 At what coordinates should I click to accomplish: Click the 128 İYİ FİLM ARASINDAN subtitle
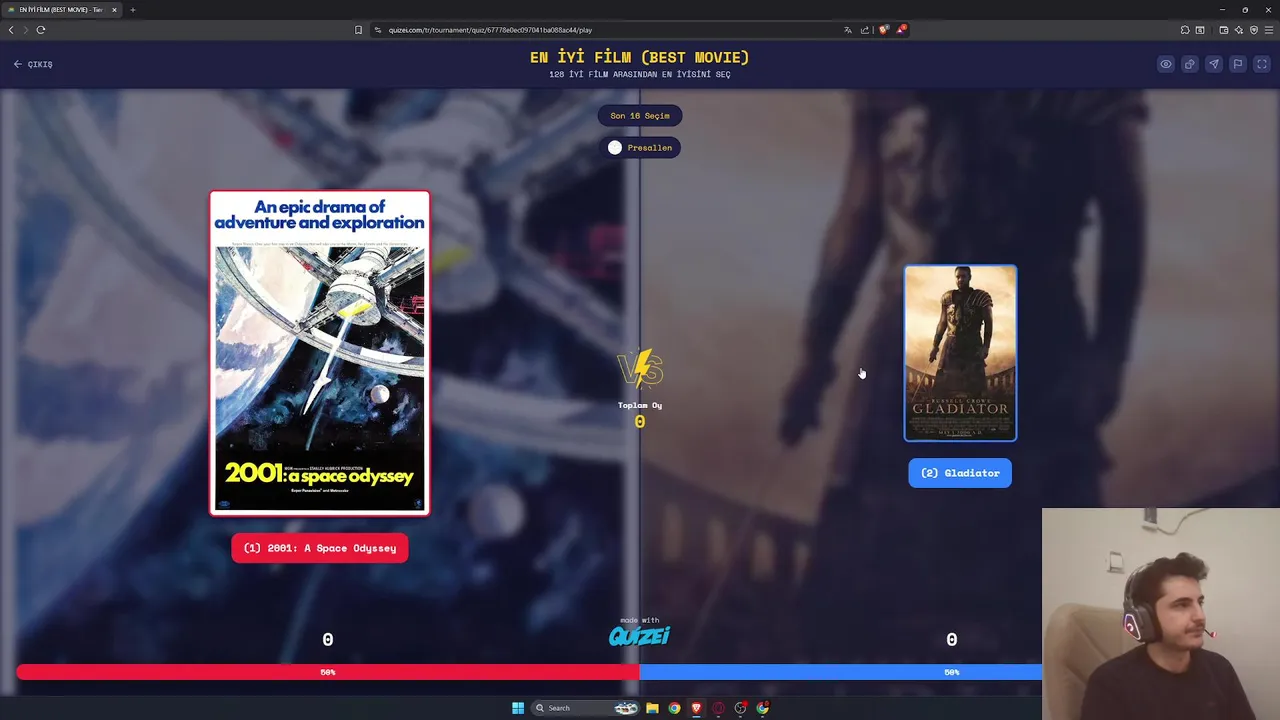[640, 75]
